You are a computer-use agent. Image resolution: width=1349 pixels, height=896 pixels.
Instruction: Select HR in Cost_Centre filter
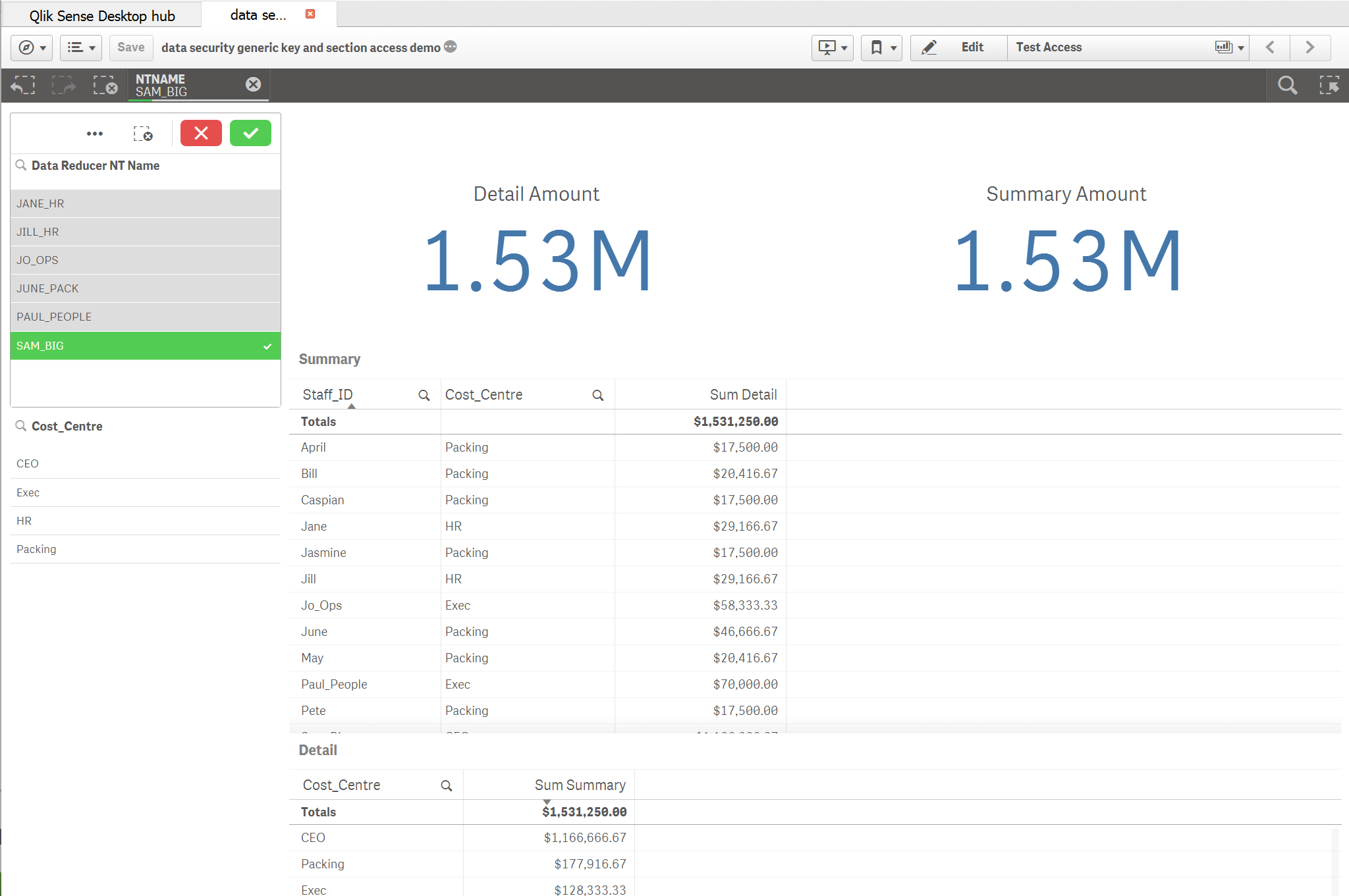tap(146, 521)
